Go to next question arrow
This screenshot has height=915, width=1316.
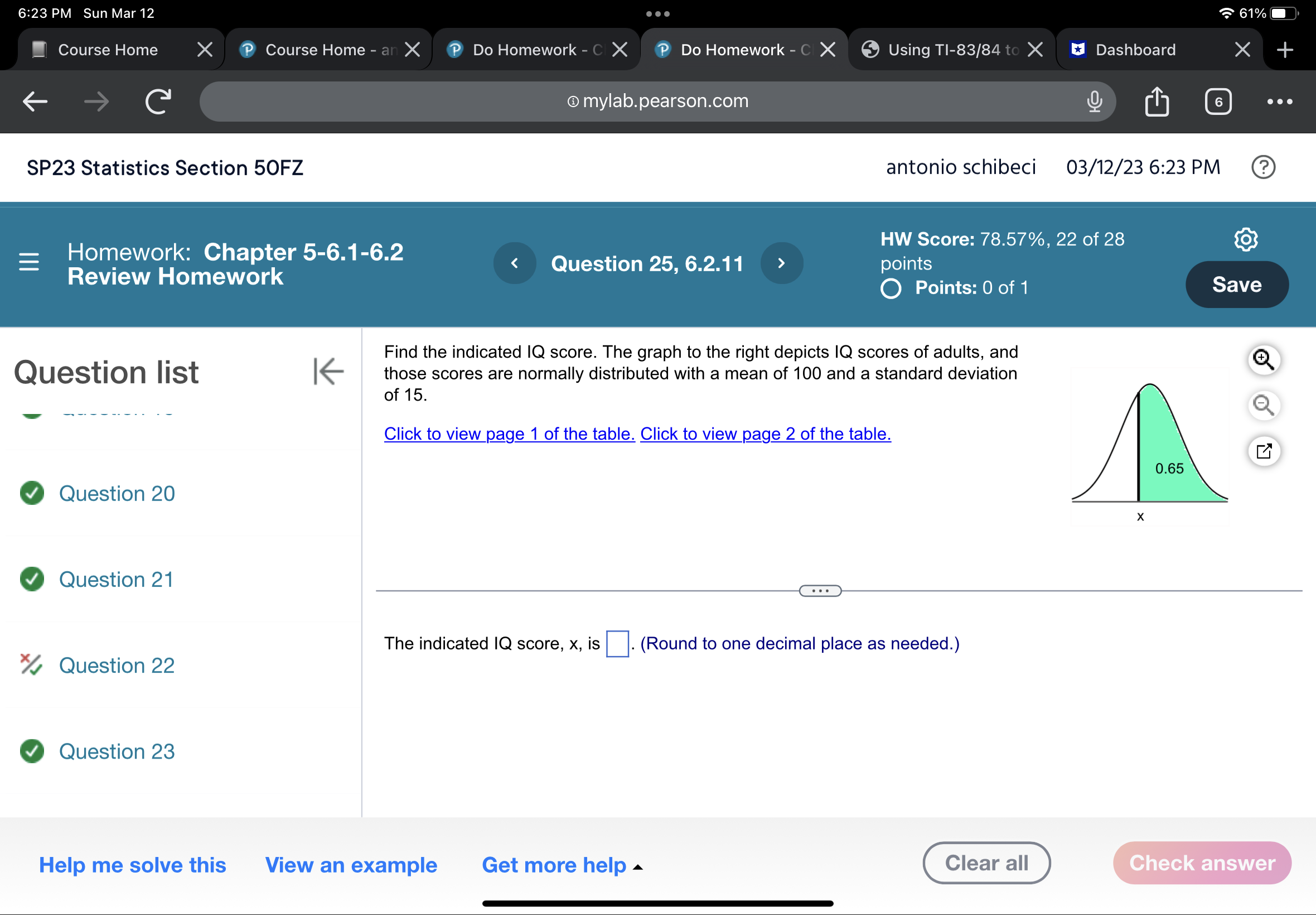point(781,263)
